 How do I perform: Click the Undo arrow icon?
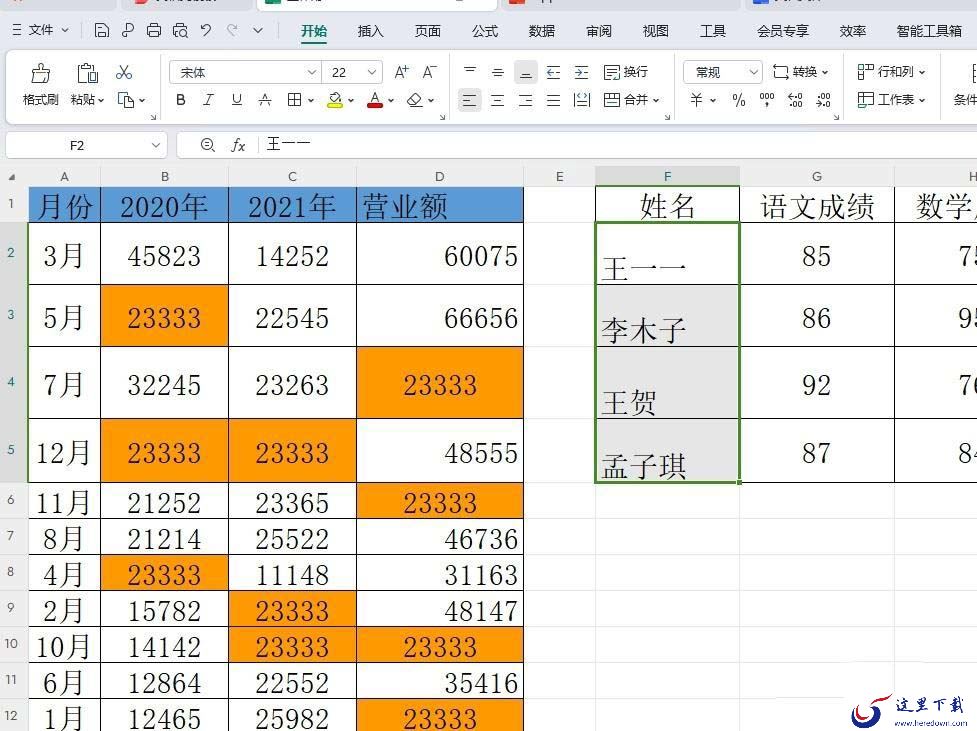tap(206, 30)
